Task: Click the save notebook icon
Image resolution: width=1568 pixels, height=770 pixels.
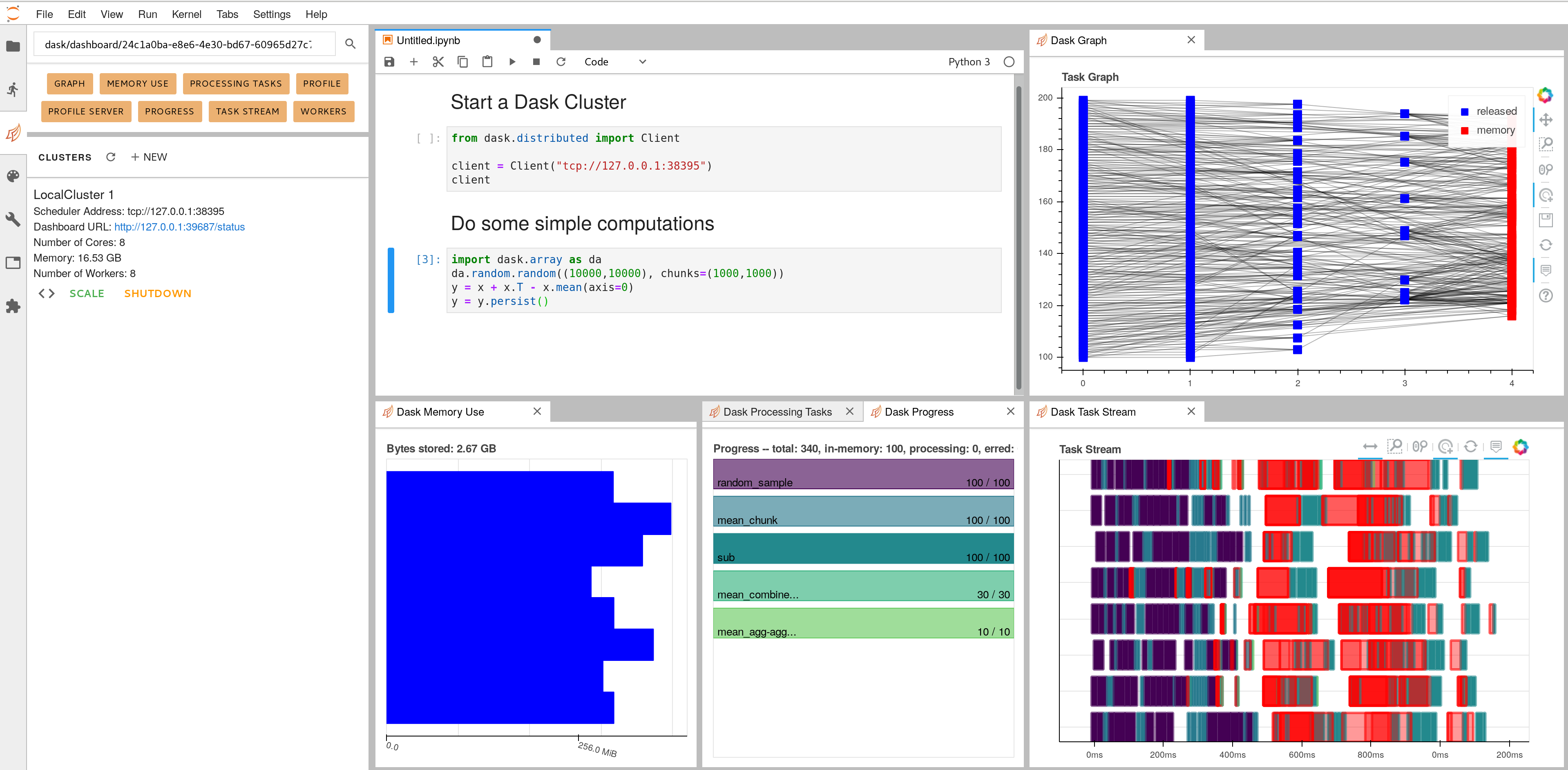Action: pyautogui.click(x=389, y=61)
